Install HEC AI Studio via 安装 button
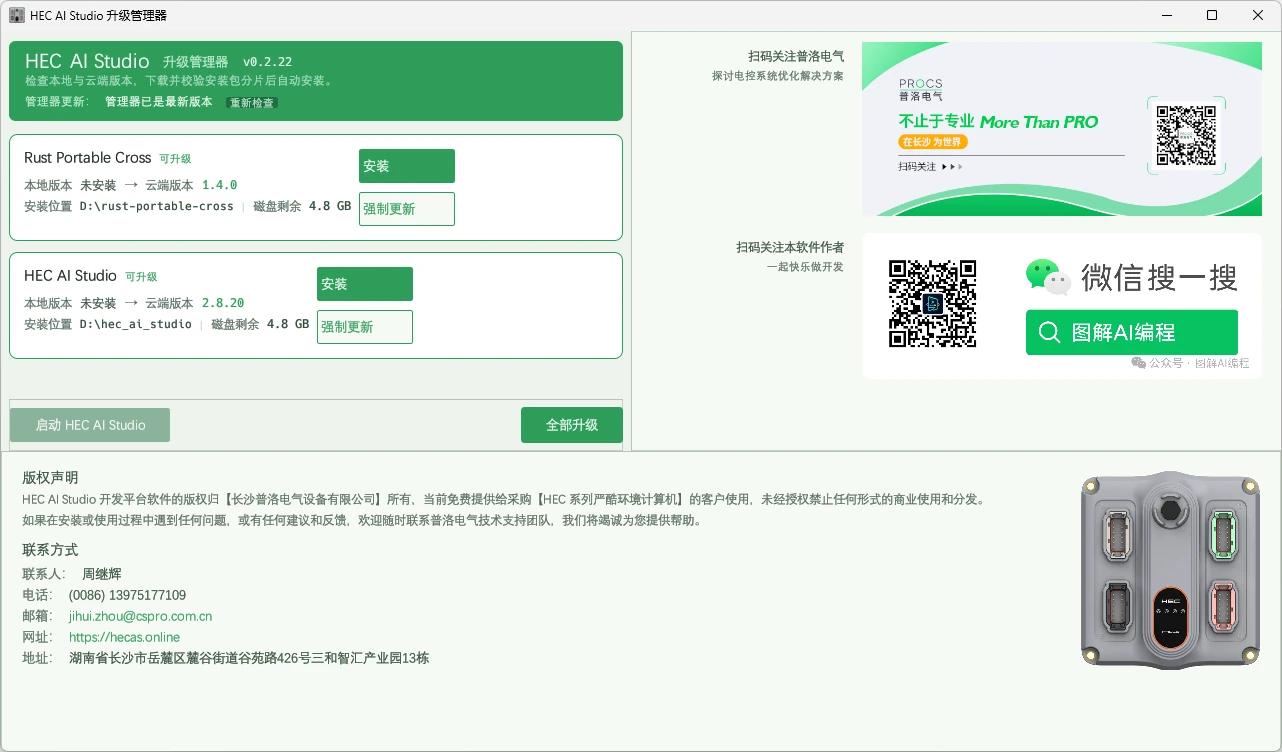1282x752 pixels. [x=365, y=284]
